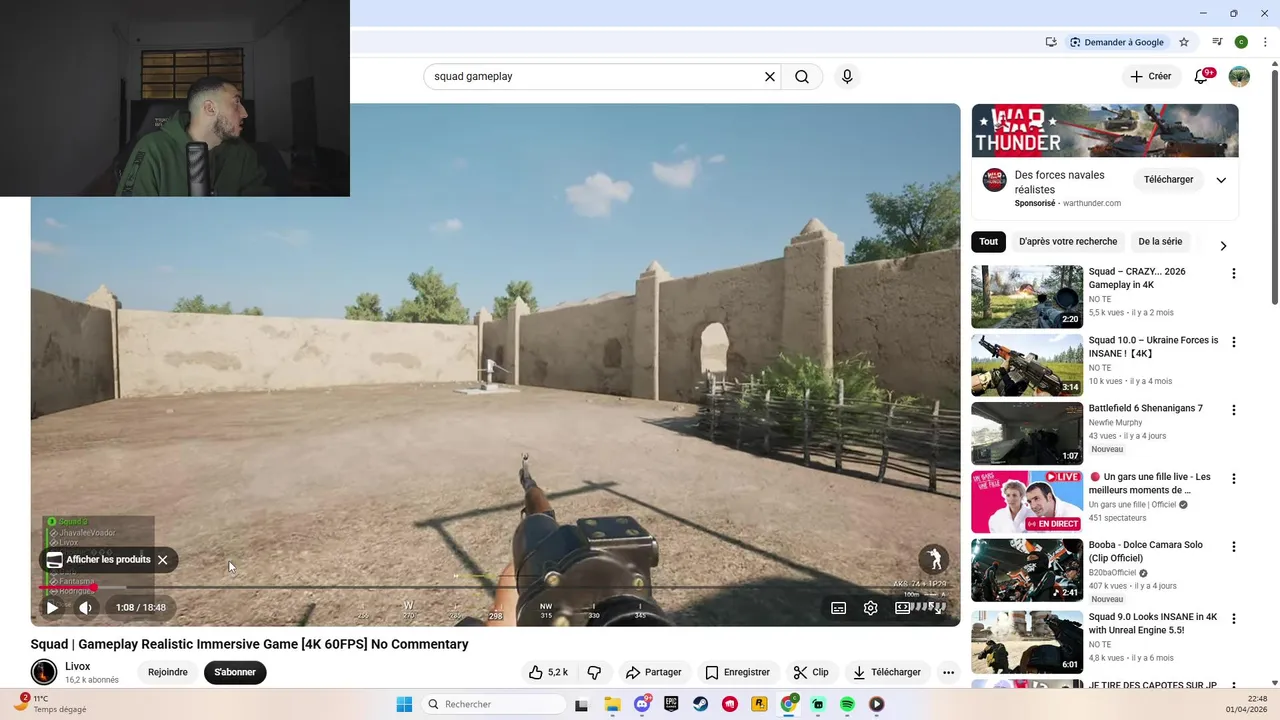Viewport: 1280px width, 720px height.
Task: Dislike the video with thumbs down
Action: click(x=594, y=672)
